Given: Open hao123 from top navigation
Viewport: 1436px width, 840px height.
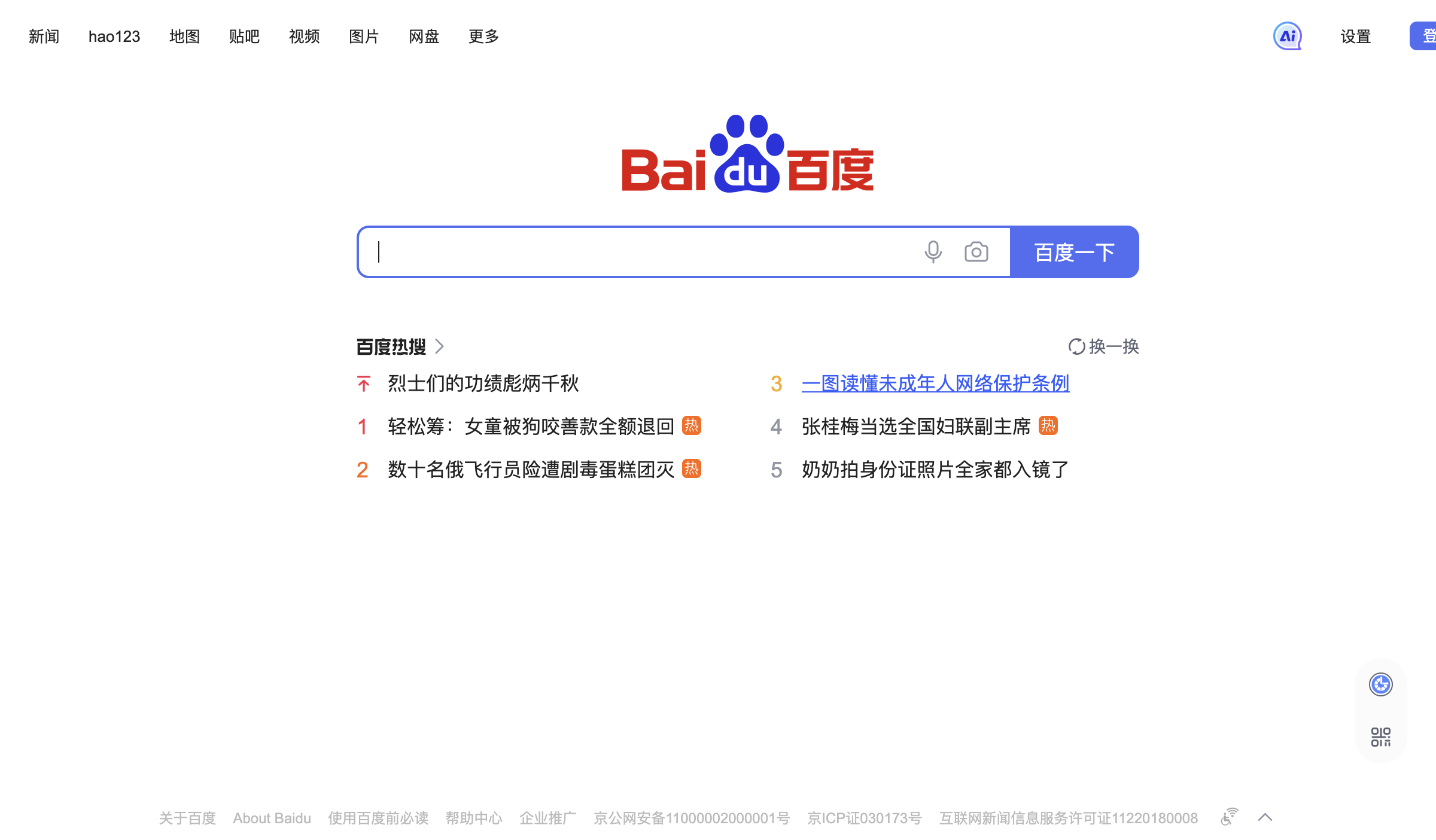Looking at the screenshot, I should 114,36.
